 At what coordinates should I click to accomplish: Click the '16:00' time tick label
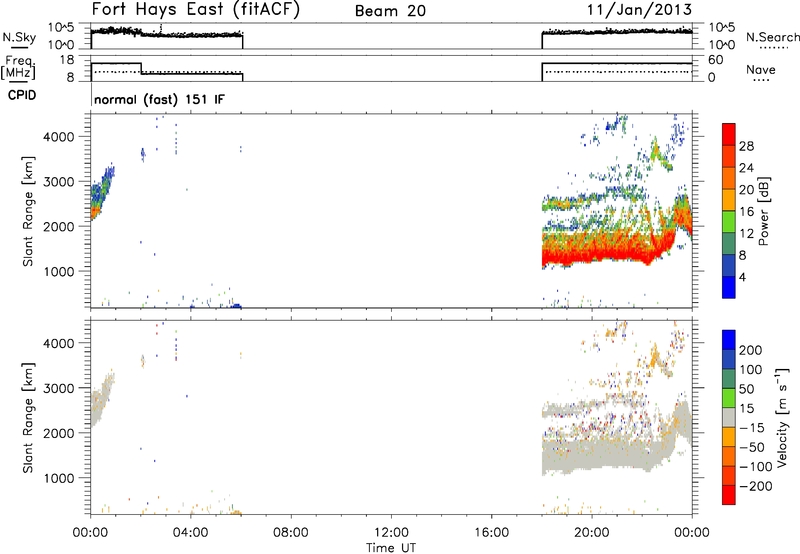(x=491, y=533)
